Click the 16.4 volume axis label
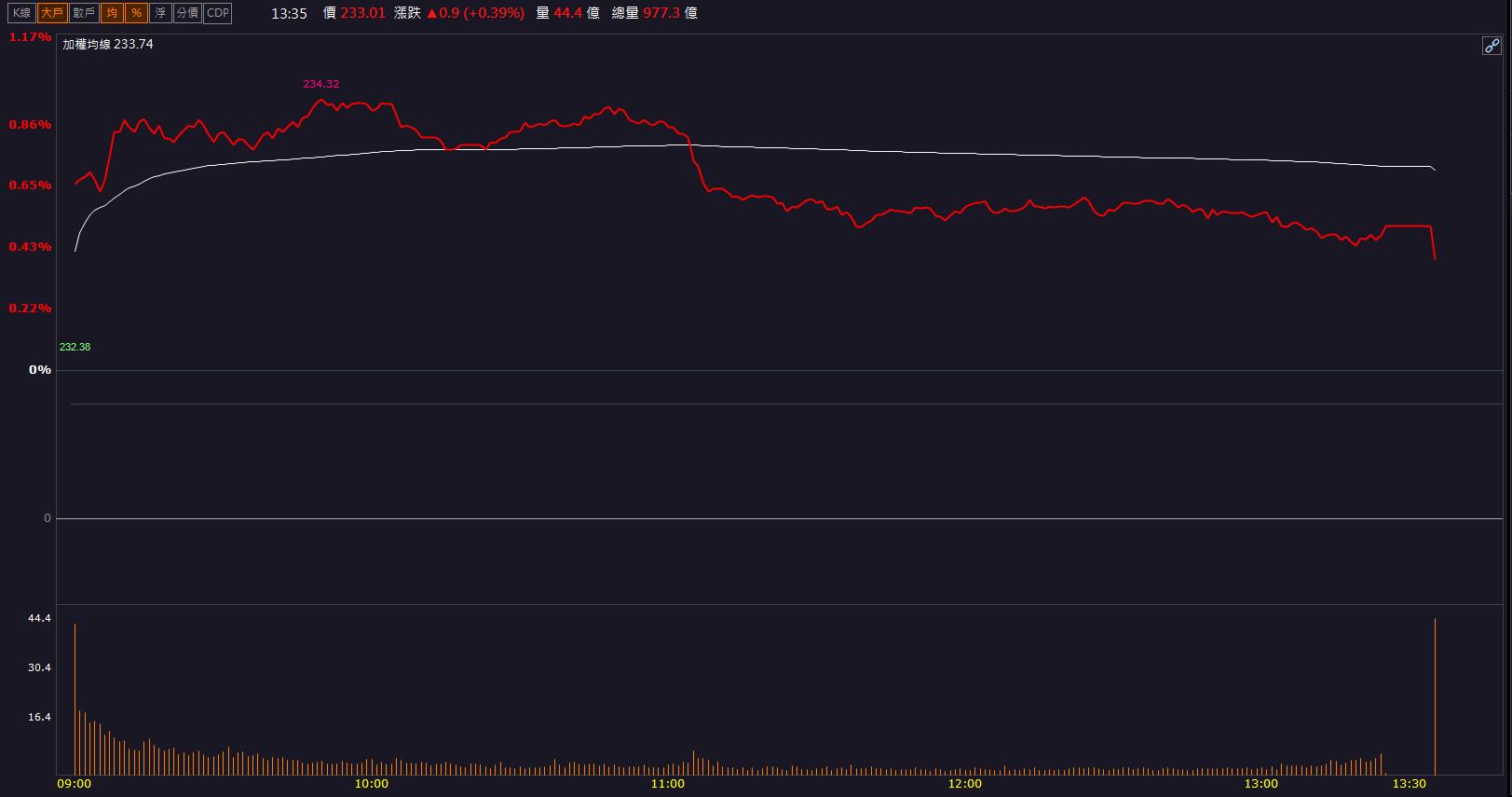Viewport: 1512px width, 797px height. pos(40,717)
